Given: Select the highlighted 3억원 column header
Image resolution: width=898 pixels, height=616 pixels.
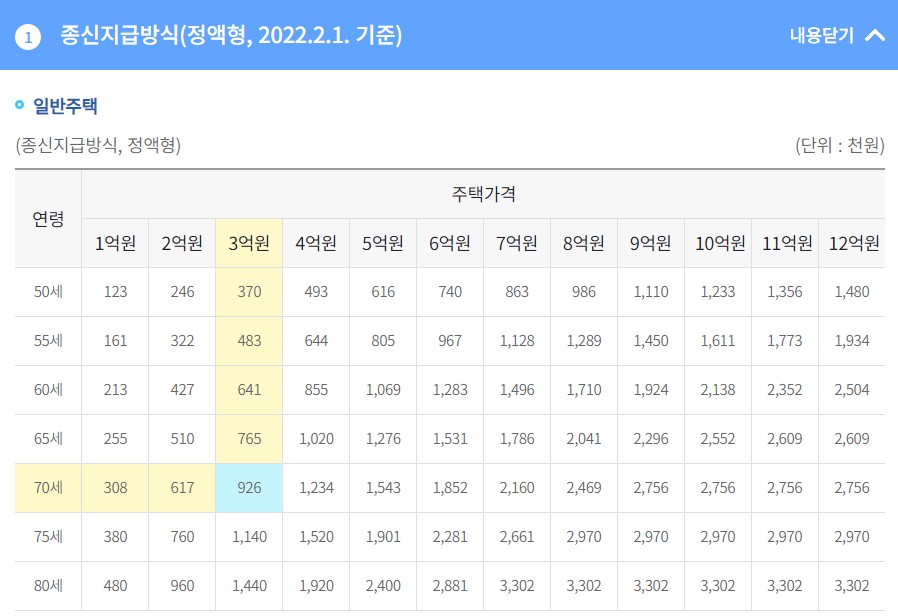Looking at the screenshot, I should pos(249,243).
